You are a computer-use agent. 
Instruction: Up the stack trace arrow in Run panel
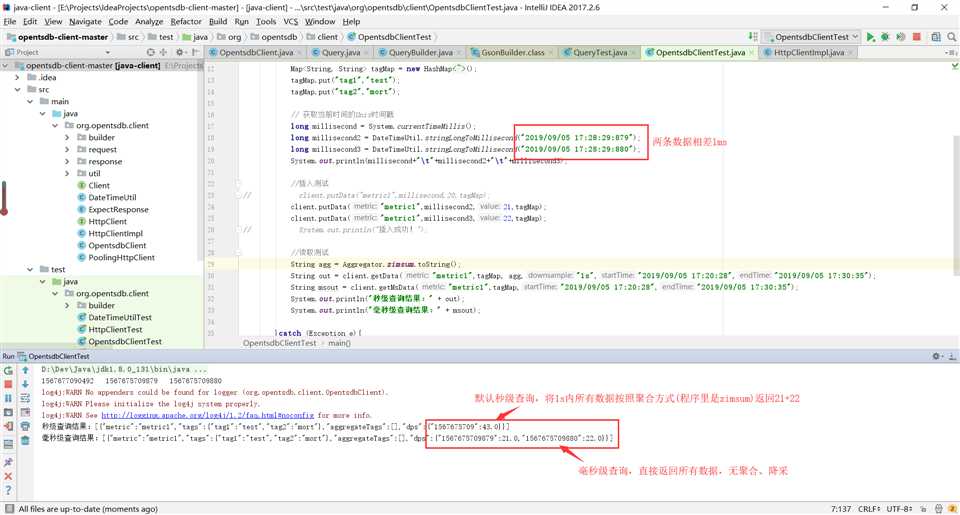[25, 370]
